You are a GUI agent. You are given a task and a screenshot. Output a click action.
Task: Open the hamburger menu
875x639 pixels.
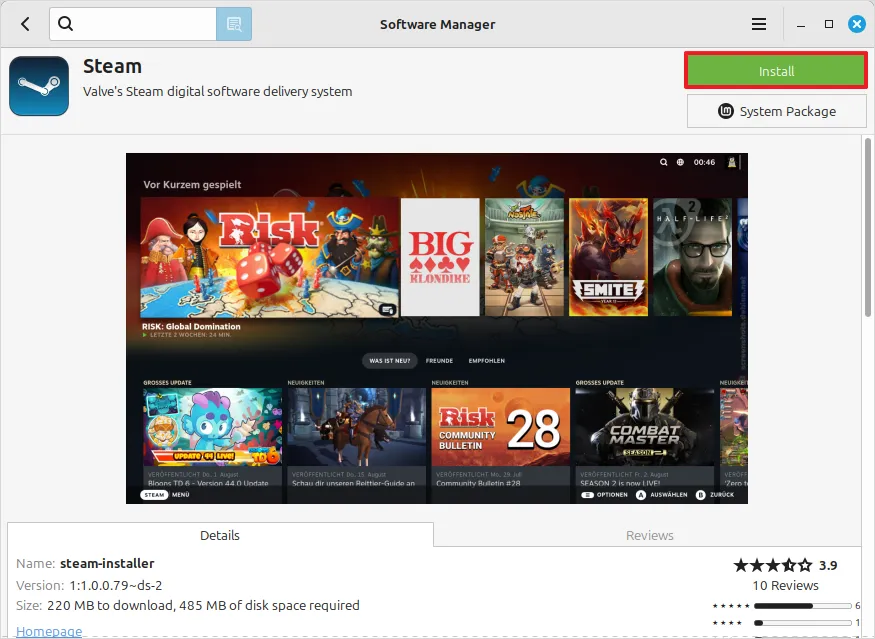point(759,23)
